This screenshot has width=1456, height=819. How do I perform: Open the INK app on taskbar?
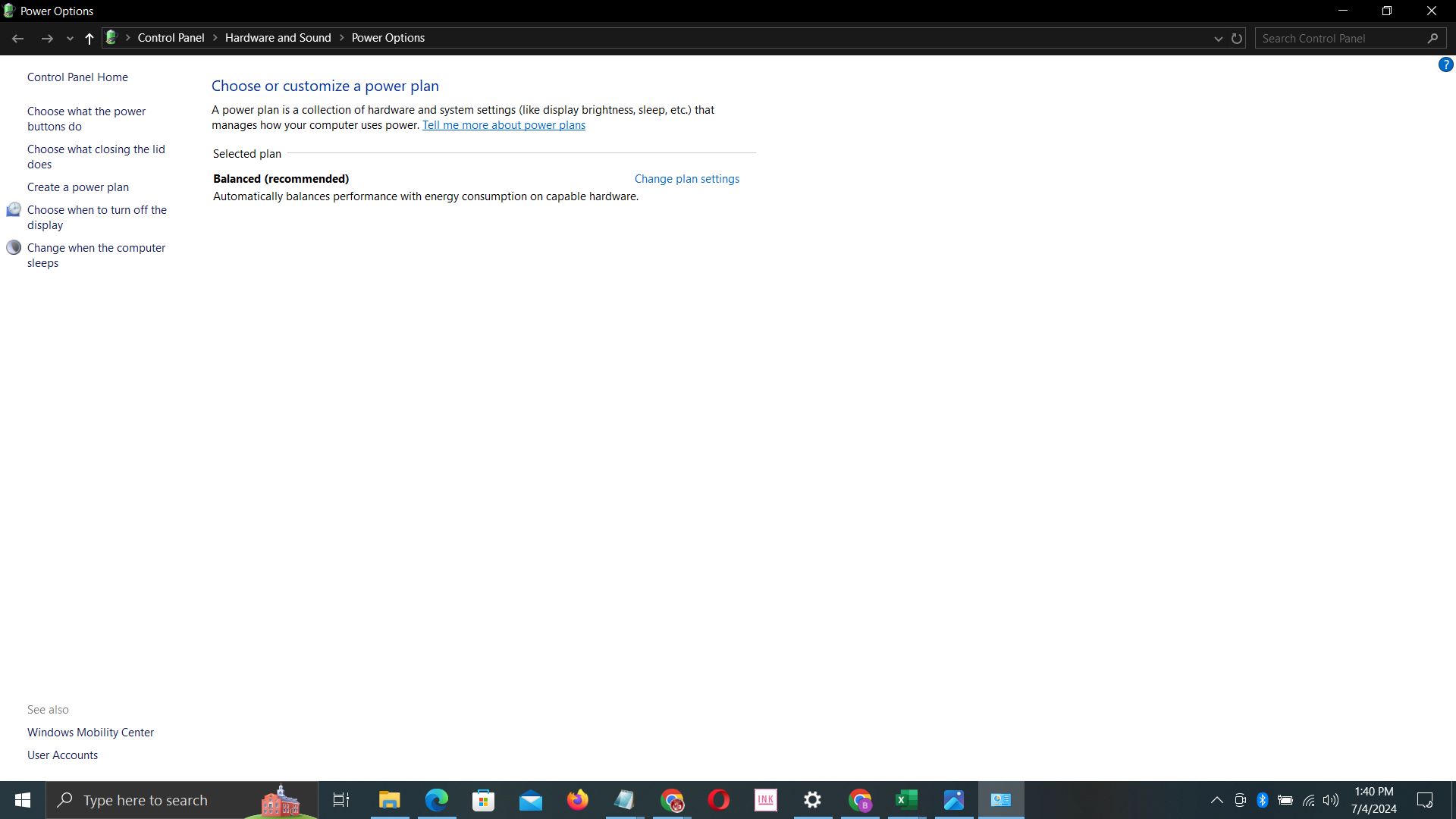pyautogui.click(x=766, y=800)
